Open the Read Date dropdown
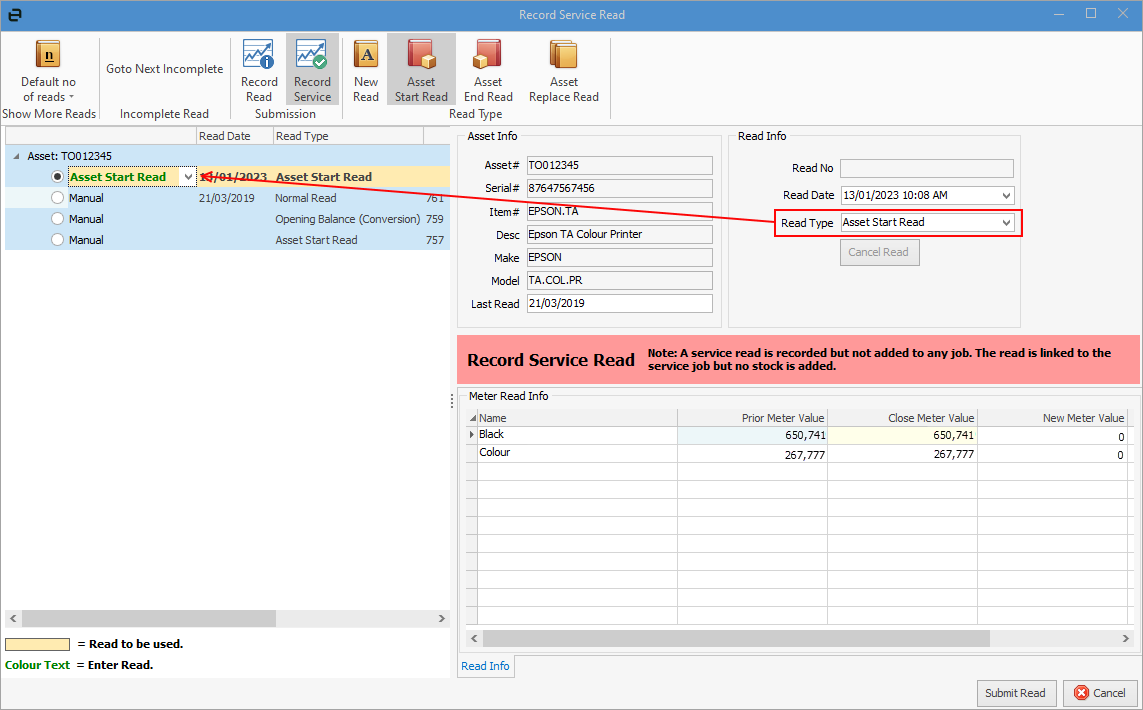1143x710 pixels. point(1006,196)
